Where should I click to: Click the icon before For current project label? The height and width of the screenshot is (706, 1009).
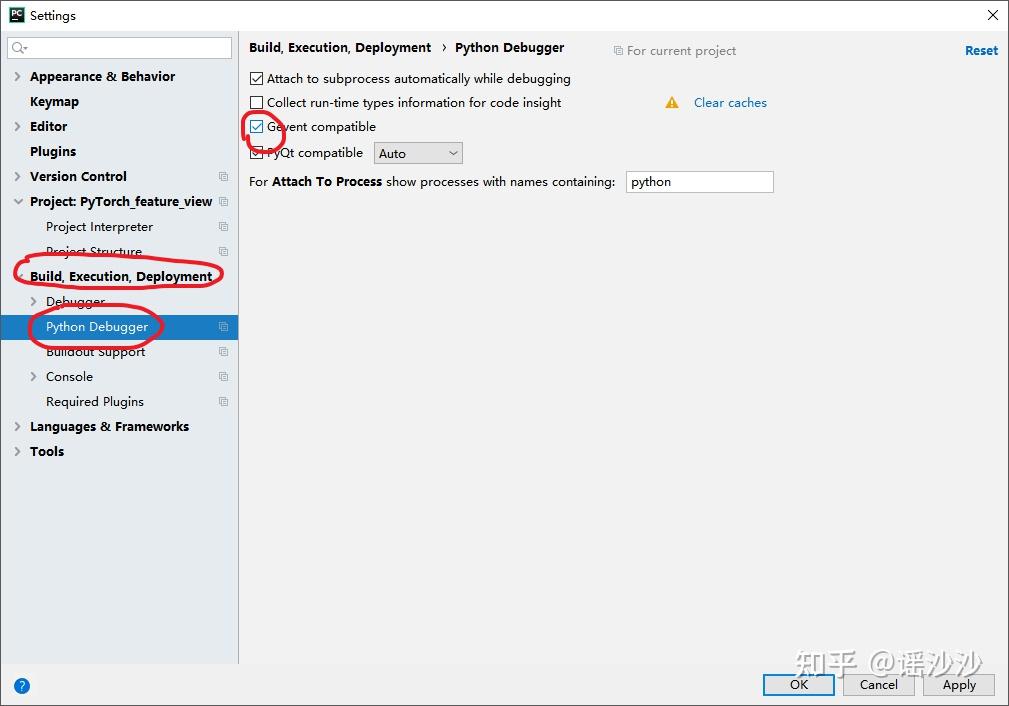[x=621, y=50]
